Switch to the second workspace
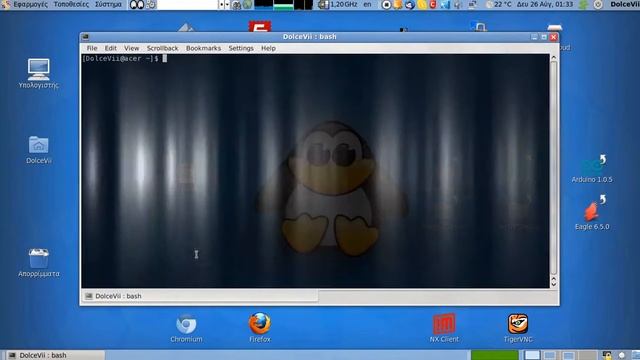This screenshot has width=640, height=360. tap(550, 355)
